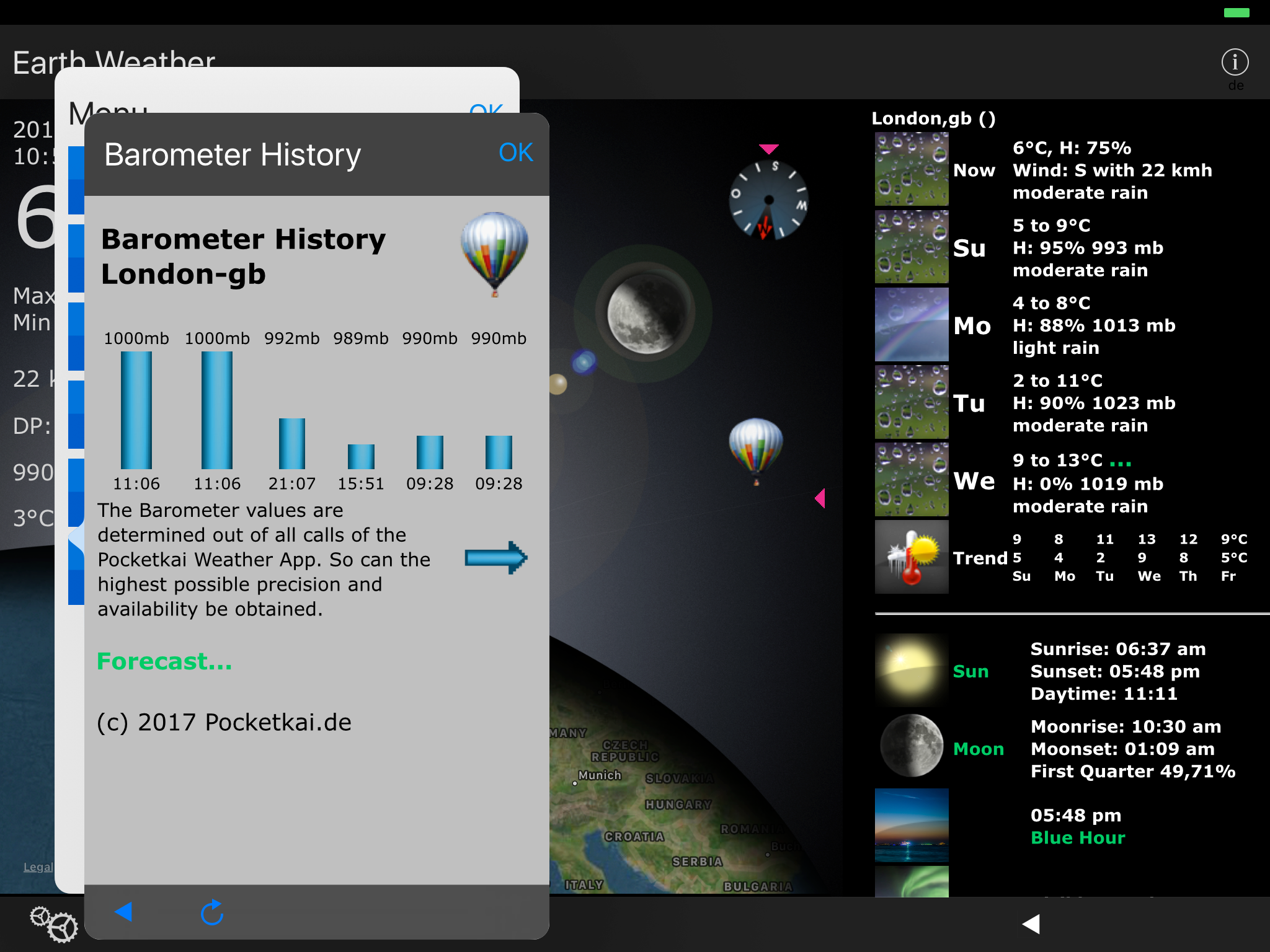
Task: Tap the H: 90% 1023 mb text
Action: [1094, 403]
